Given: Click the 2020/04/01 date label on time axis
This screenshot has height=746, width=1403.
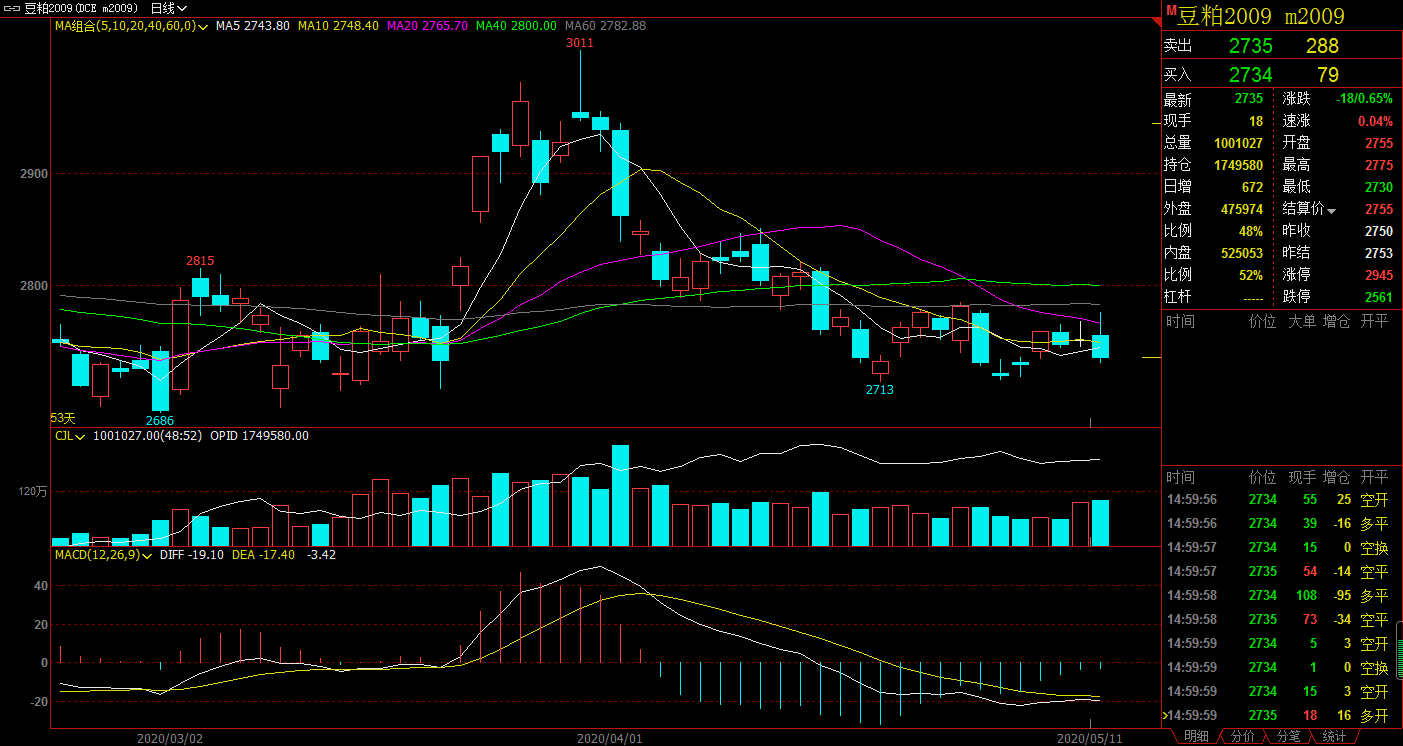Looking at the screenshot, I should [x=609, y=738].
